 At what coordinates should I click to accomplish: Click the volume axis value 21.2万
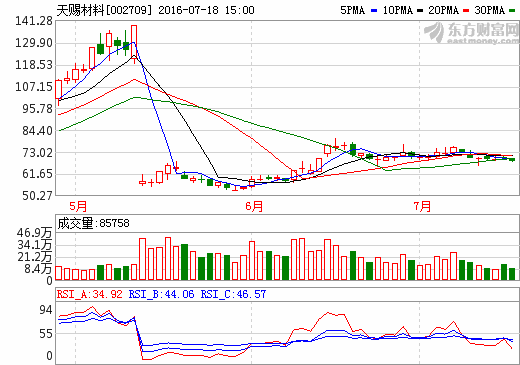click(x=35, y=257)
